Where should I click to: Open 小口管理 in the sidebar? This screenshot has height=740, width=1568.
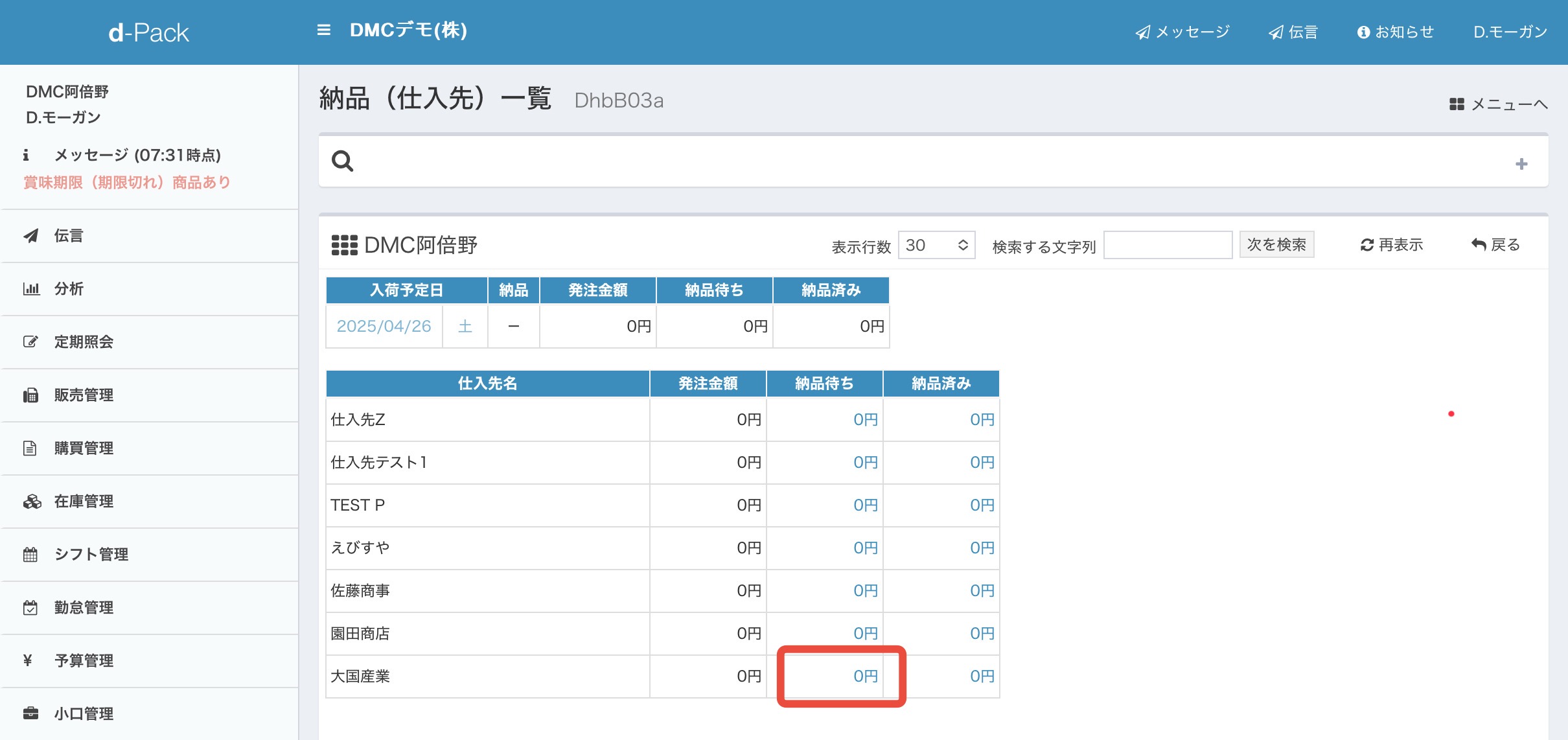coord(150,713)
